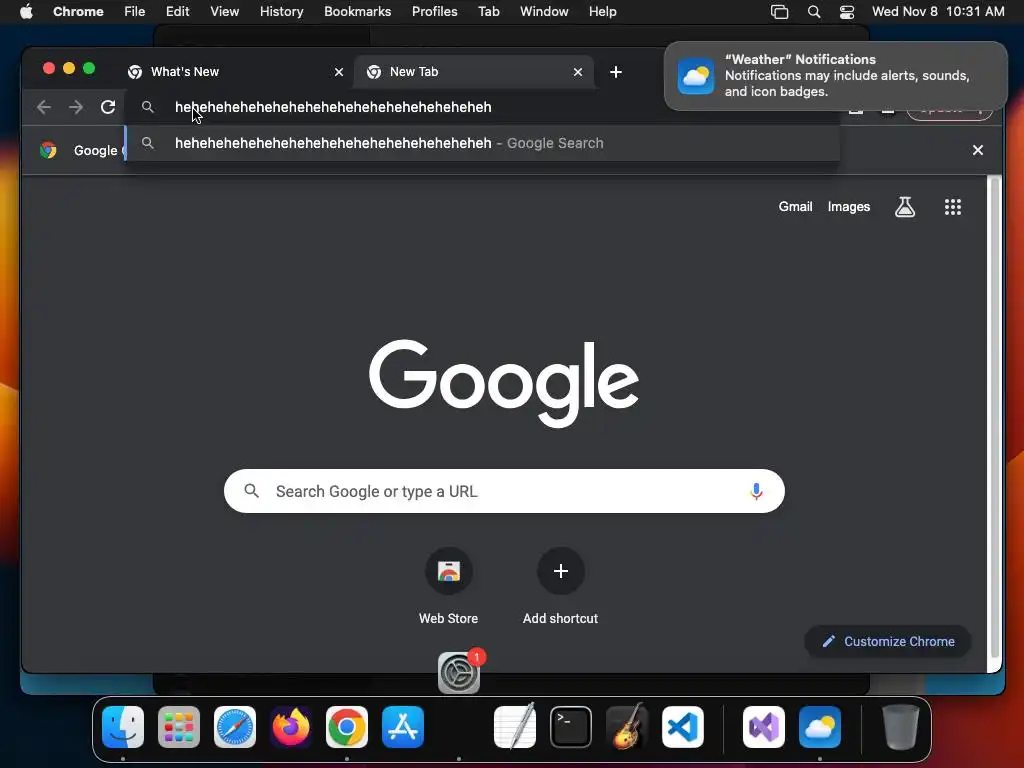Open the Google apps grid

click(x=953, y=207)
